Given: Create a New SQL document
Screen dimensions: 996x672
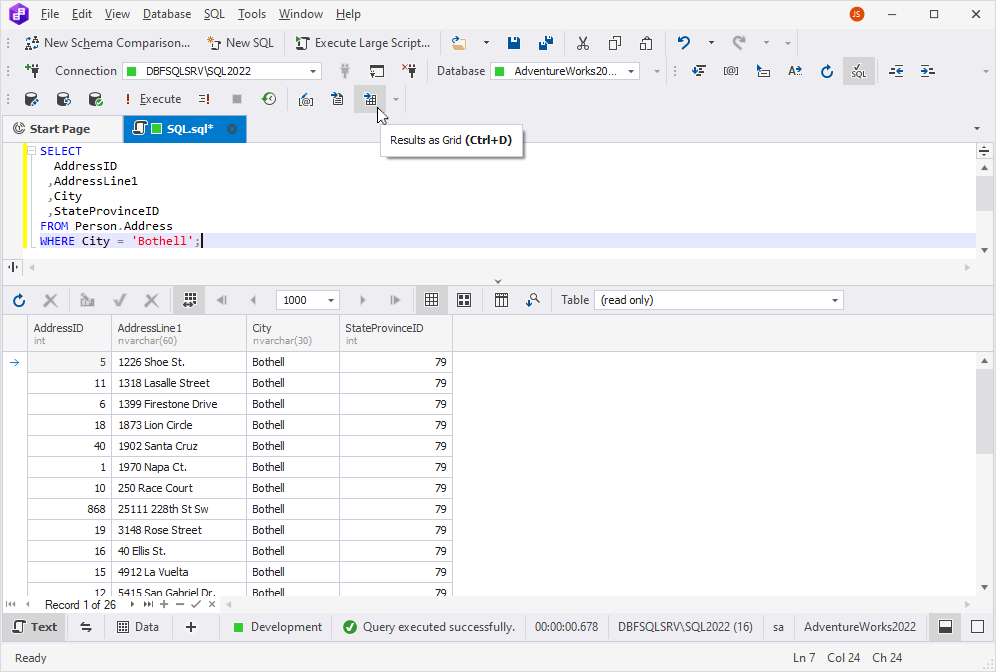Looking at the screenshot, I should point(240,43).
